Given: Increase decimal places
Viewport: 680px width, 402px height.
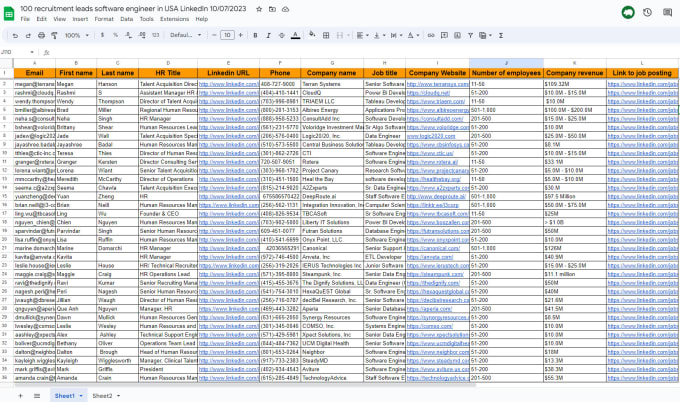Looking at the screenshot, I should coord(142,35).
